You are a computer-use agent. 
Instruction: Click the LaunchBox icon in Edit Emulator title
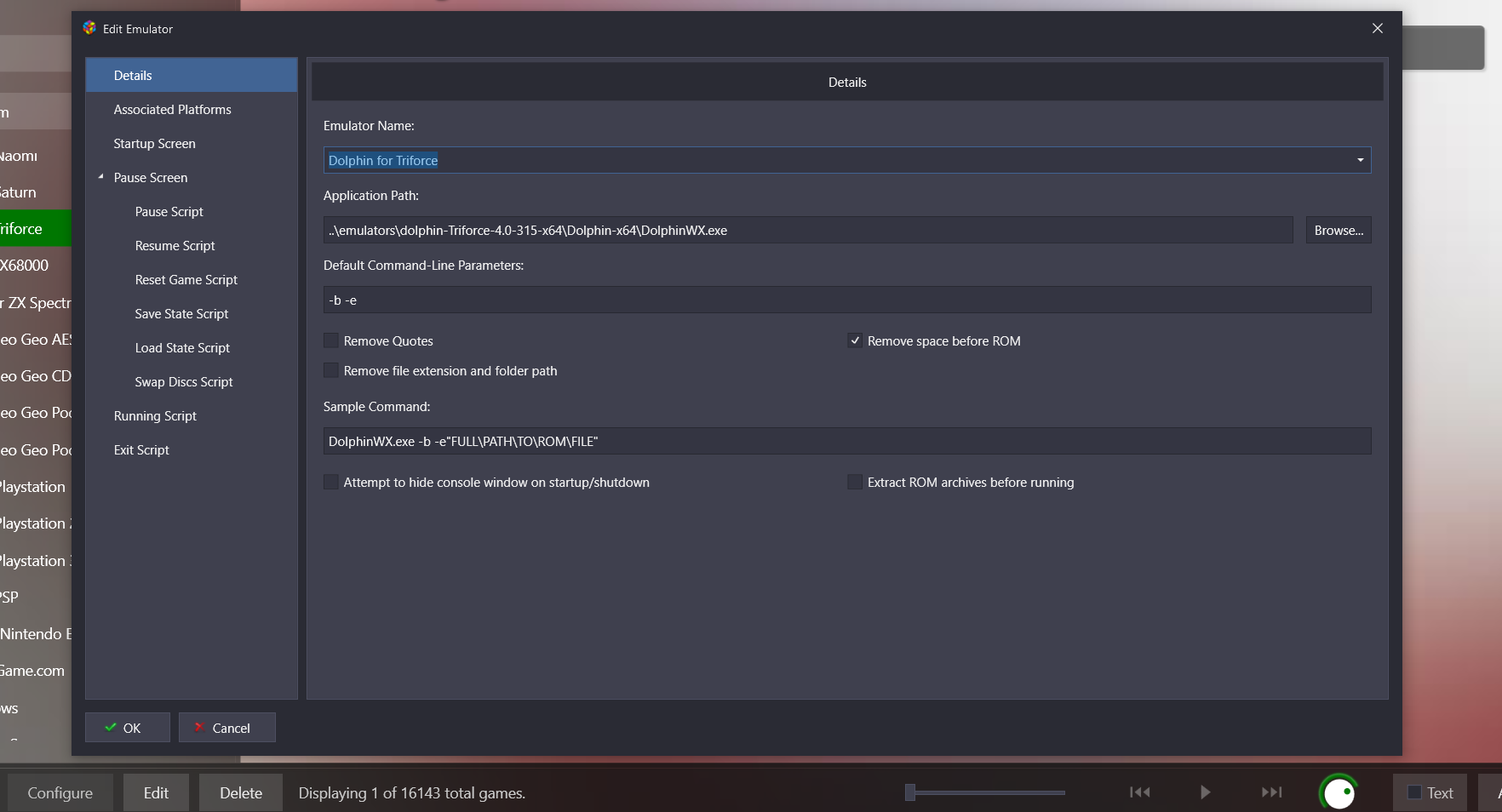pyautogui.click(x=89, y=28)
